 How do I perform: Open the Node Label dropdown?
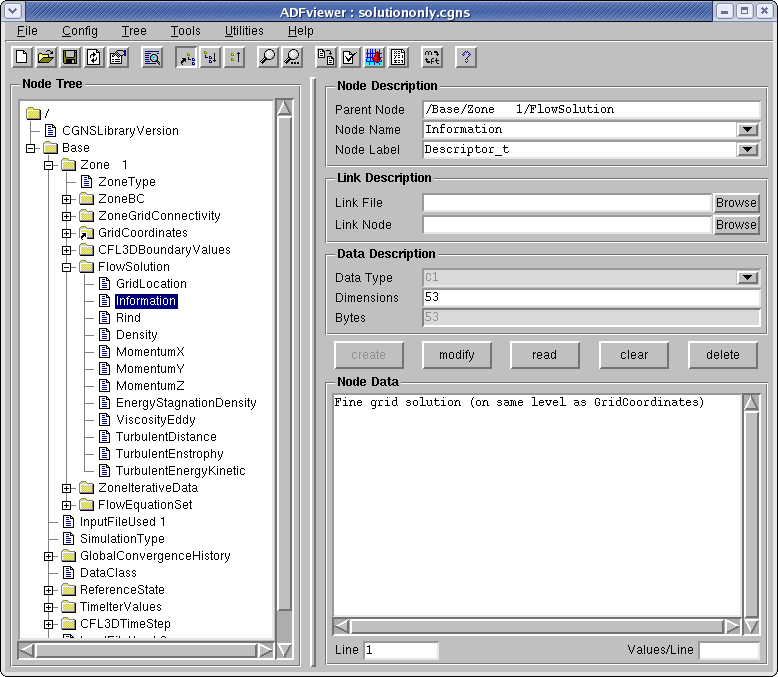coord(747,149)
